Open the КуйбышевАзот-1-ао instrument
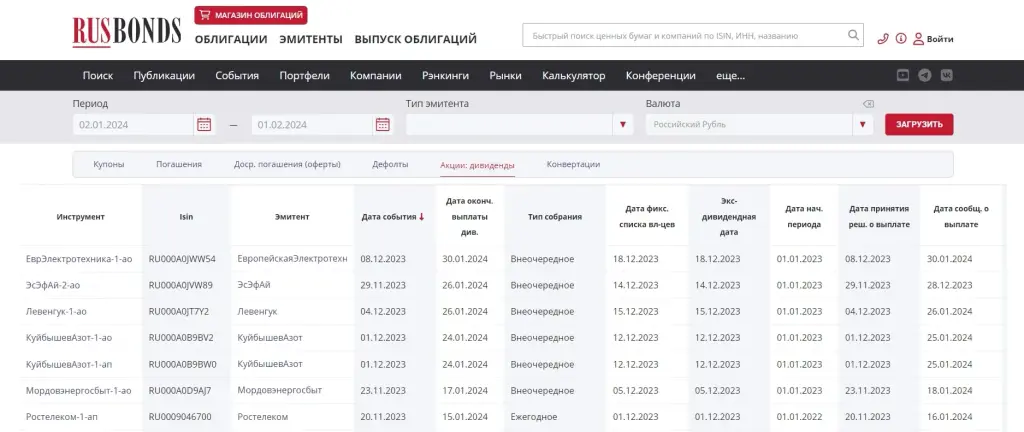Image resolution: width=1024 pixels, height=432 pixels. coord(69,338)
